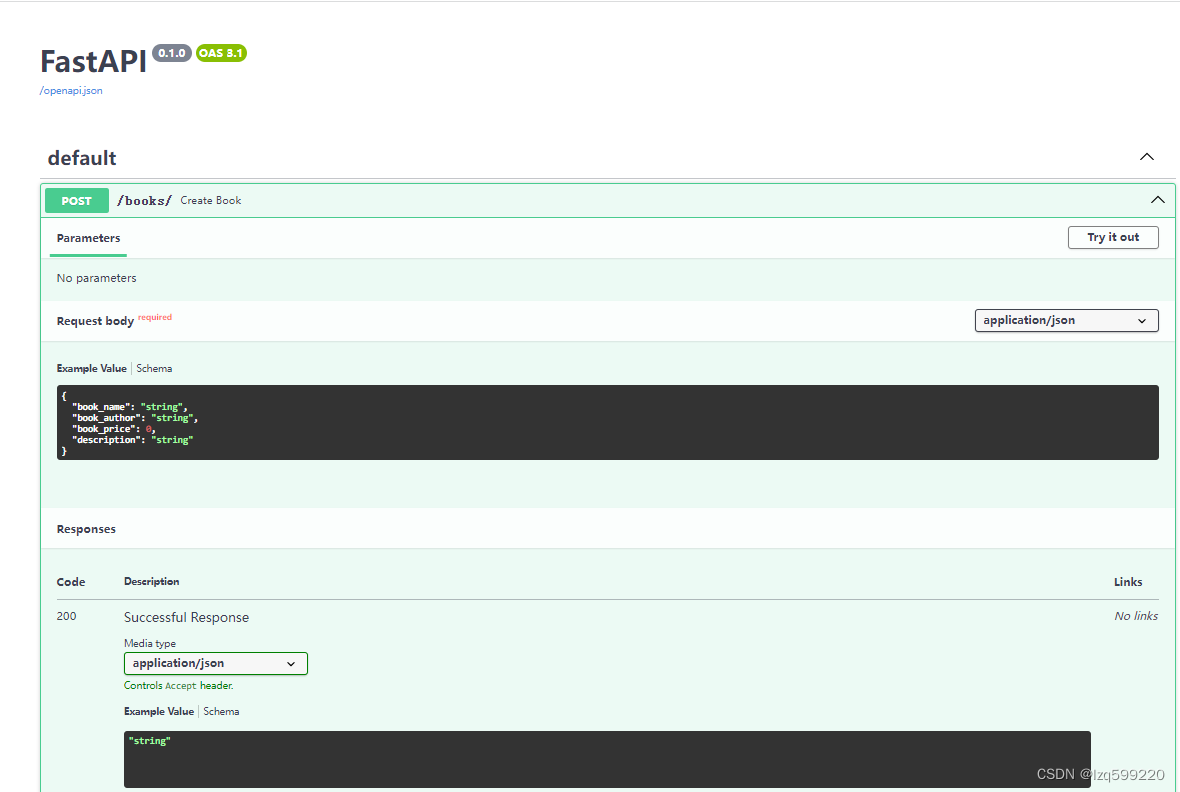Click the No parameters text
1180x792 pixels.
click(x=96, y=278)
